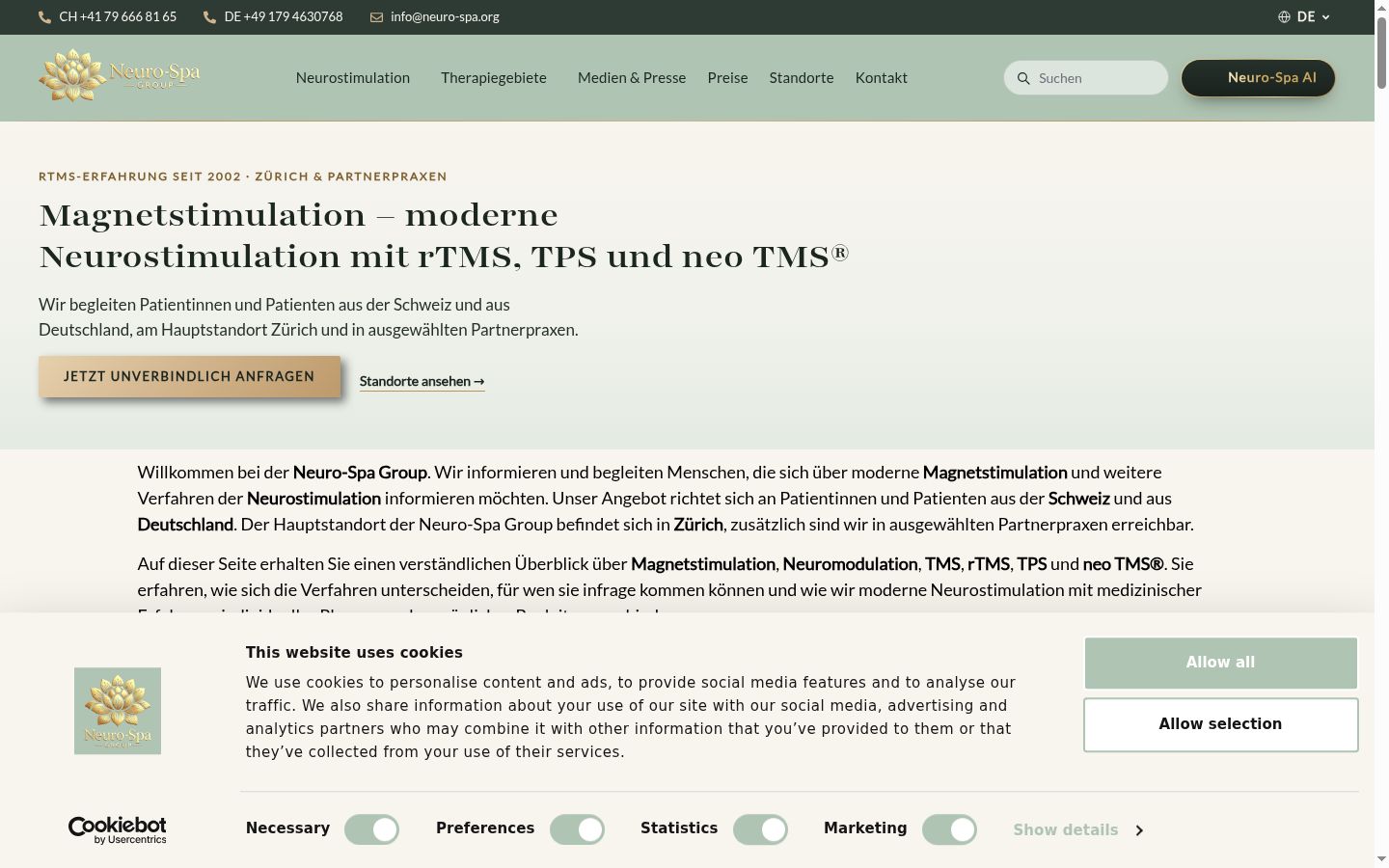Disable the Marketing cookies switch

(949, 829)
